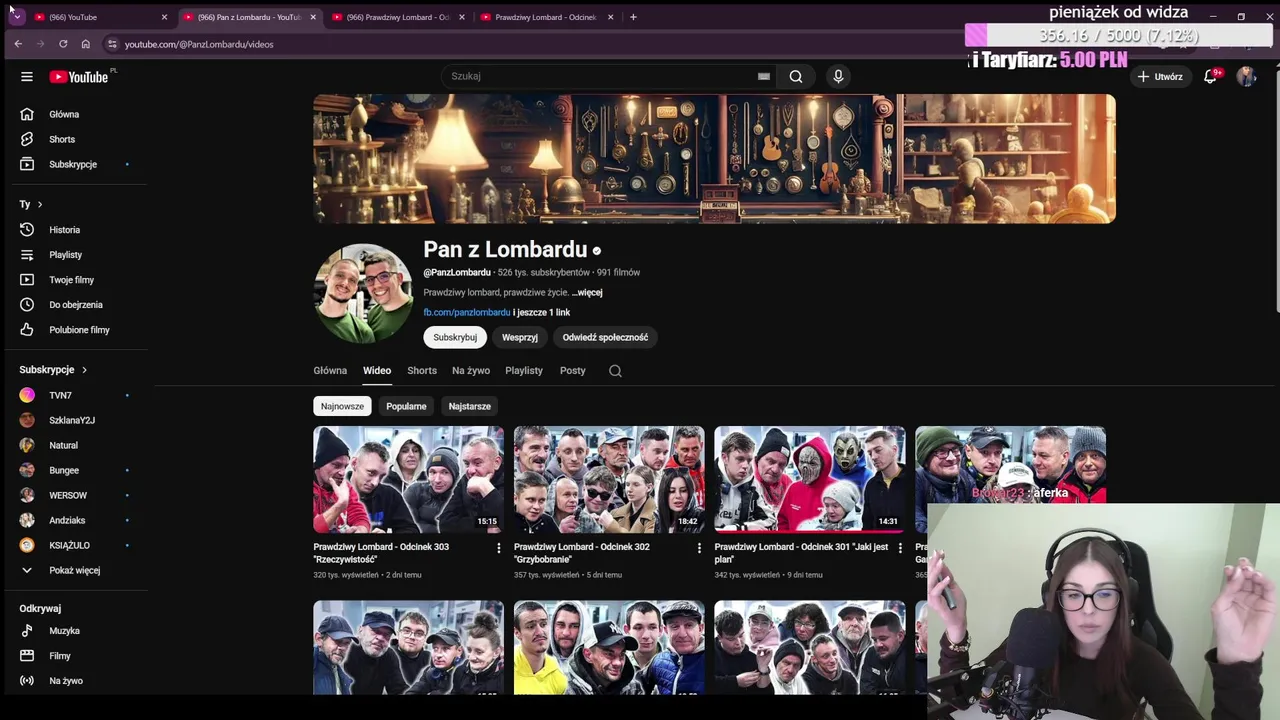Open fb.com/panzlombardu link
Screen dimensions: 1280x720
[x=467, y=313]
